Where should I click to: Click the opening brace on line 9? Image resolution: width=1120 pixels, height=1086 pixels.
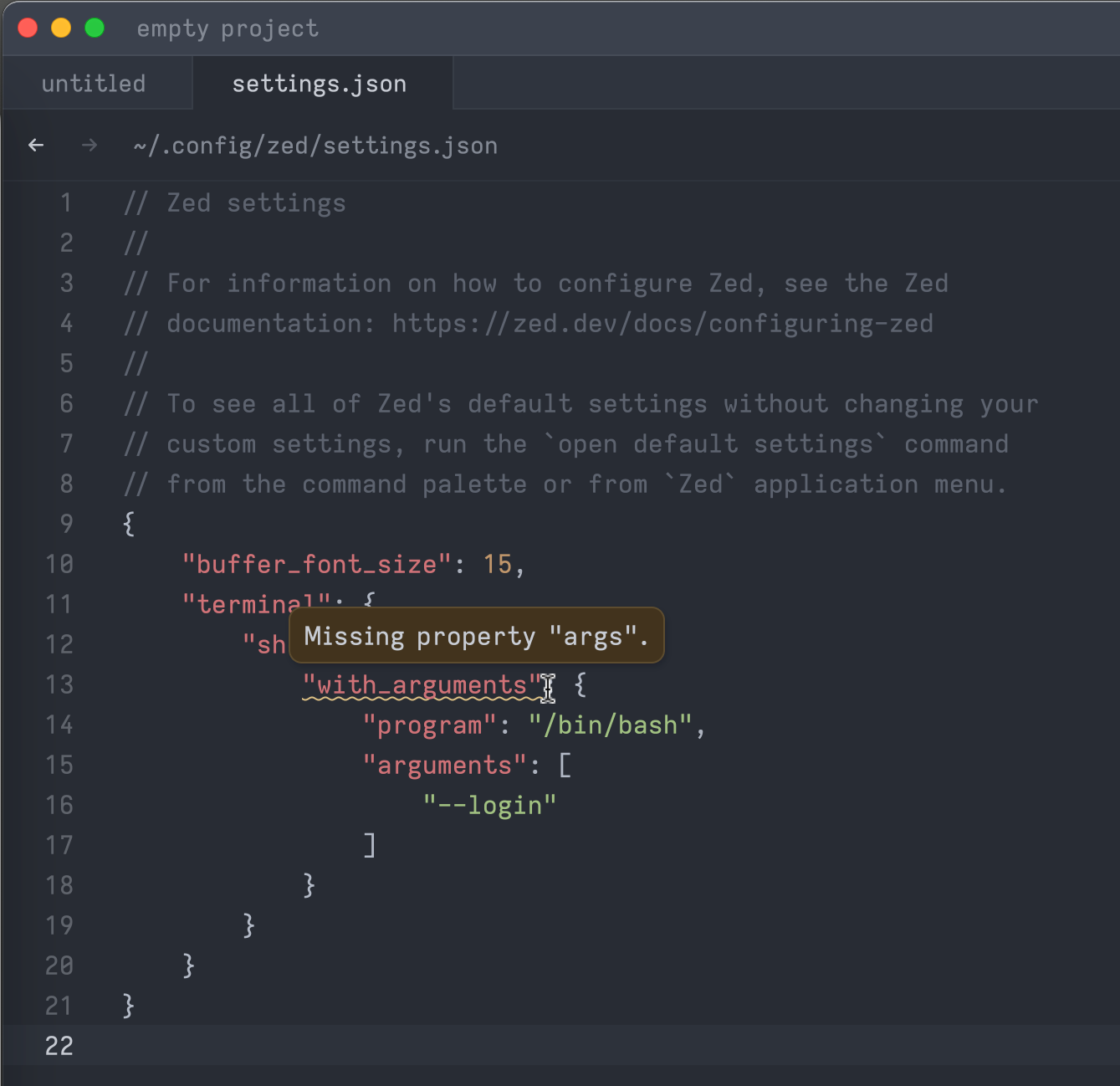129,525
